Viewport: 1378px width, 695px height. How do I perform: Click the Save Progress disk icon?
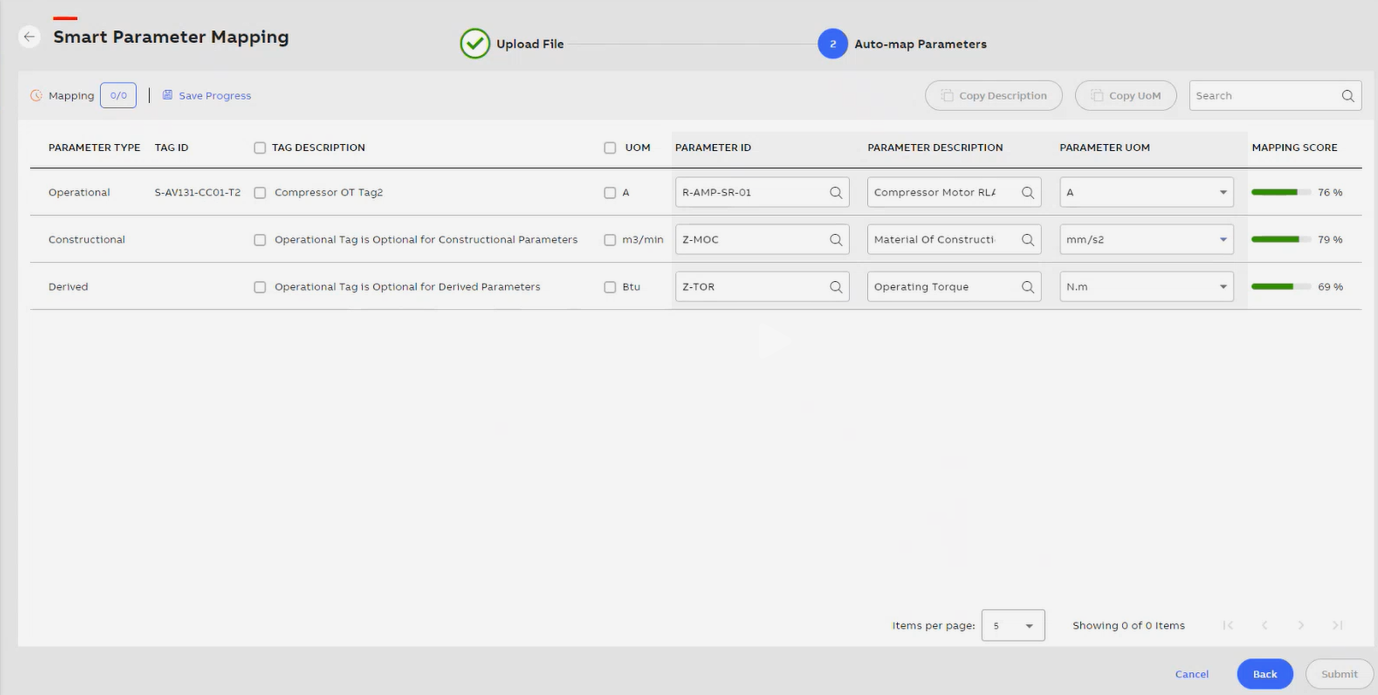pyautogui.click(x=168, y=95)
